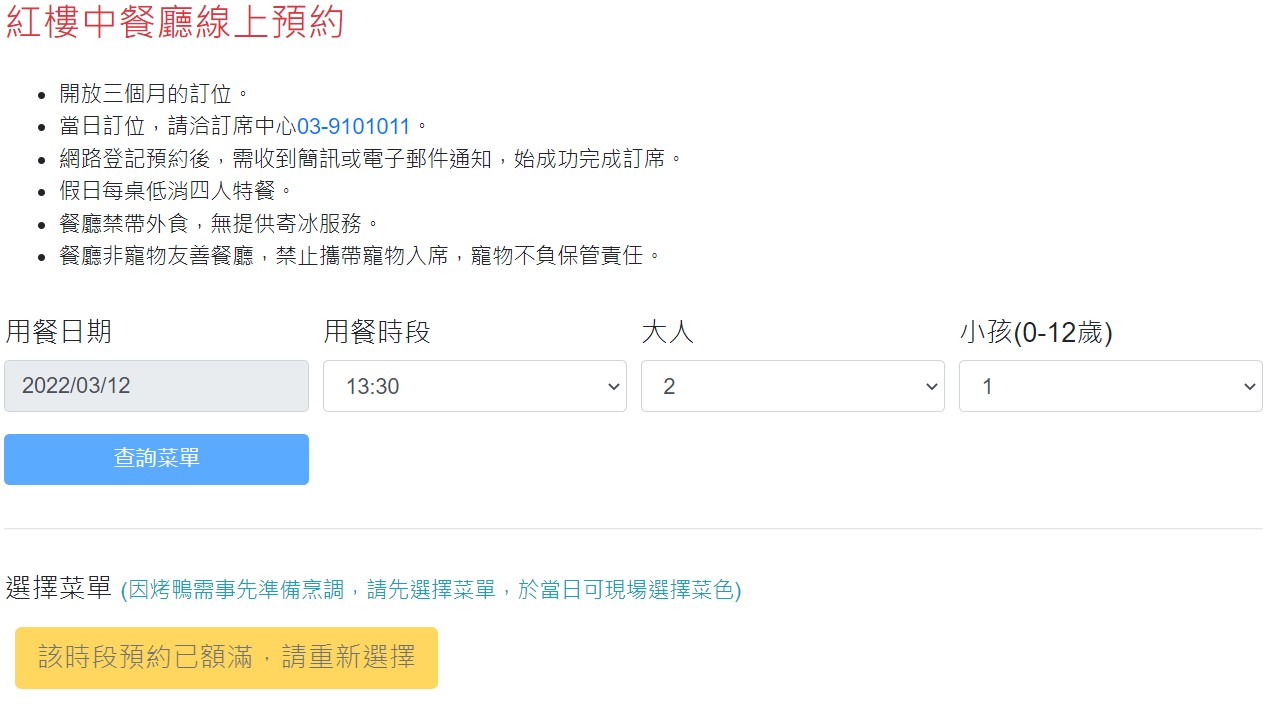Click the 用餐日期 column label
This screenshot has width=1278, height=710.
click(x=55, y=331)
